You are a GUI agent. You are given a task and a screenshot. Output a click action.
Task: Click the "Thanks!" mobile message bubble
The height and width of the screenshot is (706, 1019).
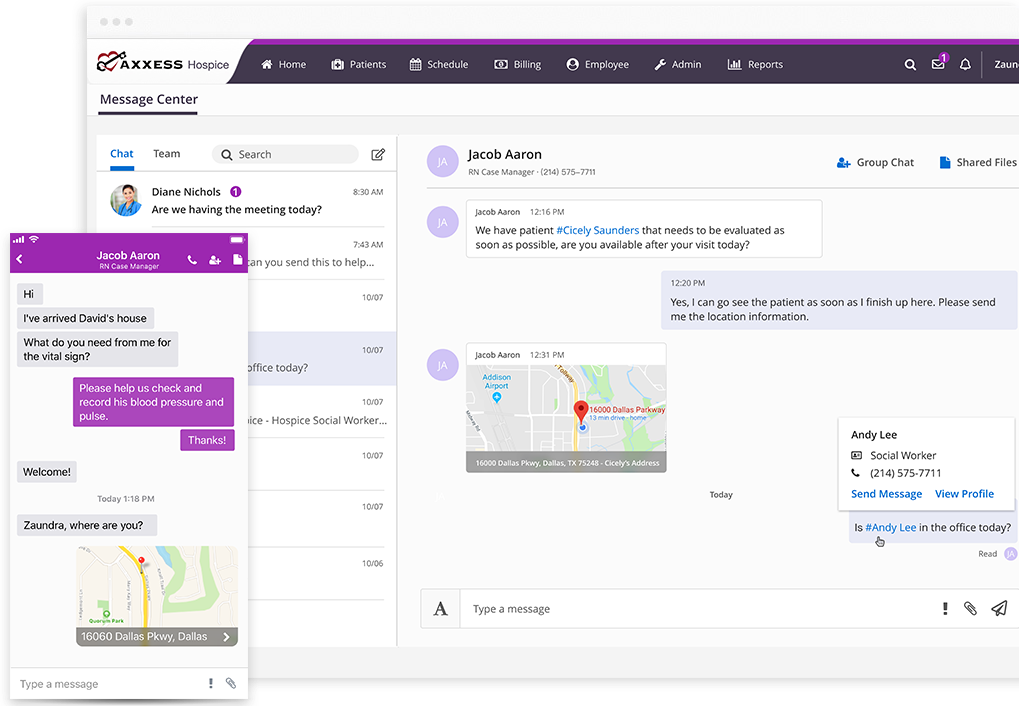coord(207,440)
